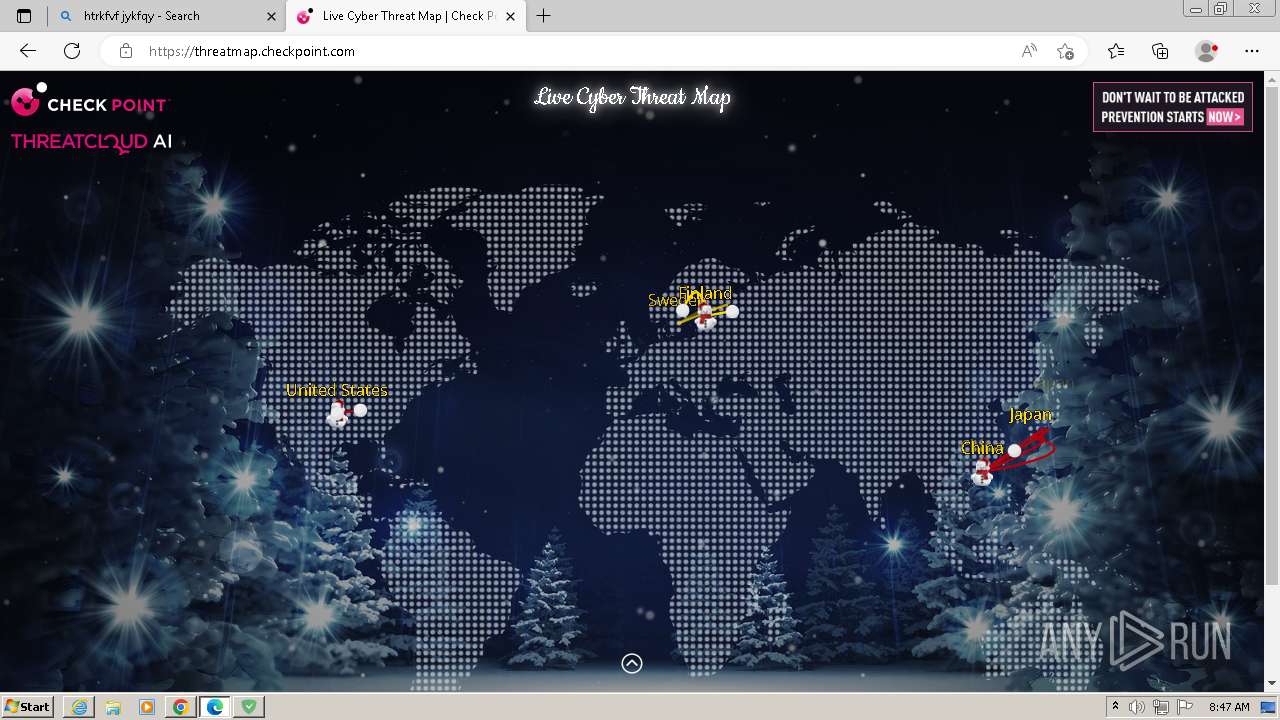The width and height of the screenshot is (1280, 720).
Task: Open network status tray icon
Action: point(1161,707)
